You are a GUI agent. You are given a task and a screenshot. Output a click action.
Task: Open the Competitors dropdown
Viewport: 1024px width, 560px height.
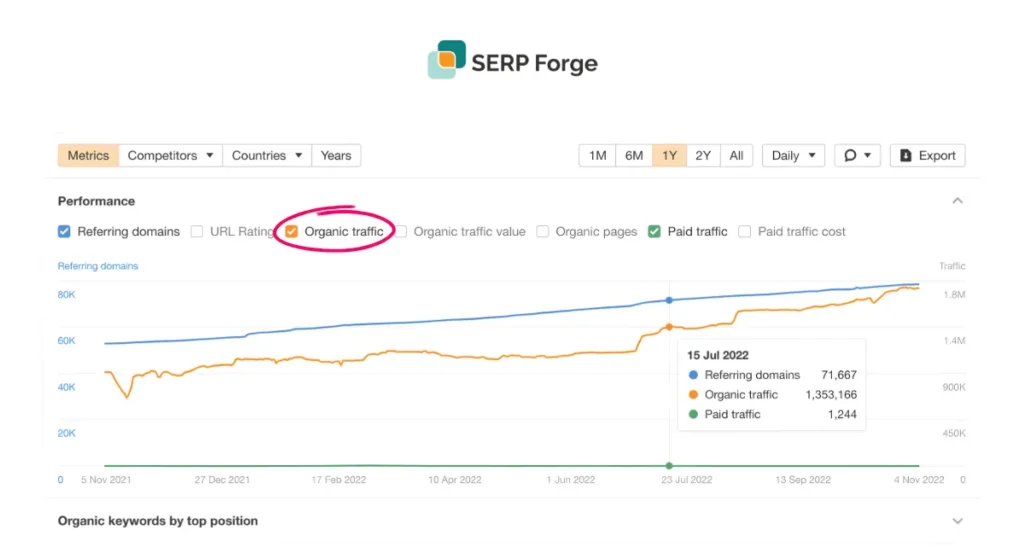(x=170, y=155)
